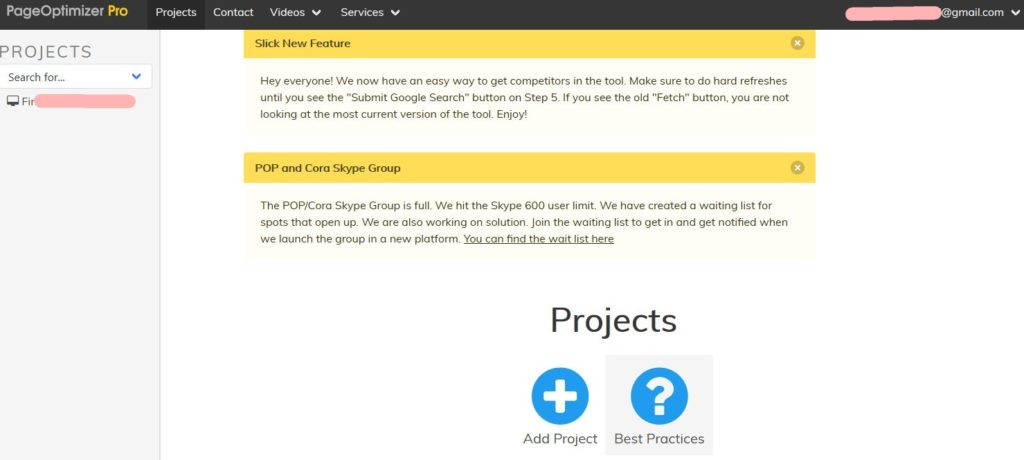Open the Services menu
1024x460 pixels.
[x=370, y=12]
